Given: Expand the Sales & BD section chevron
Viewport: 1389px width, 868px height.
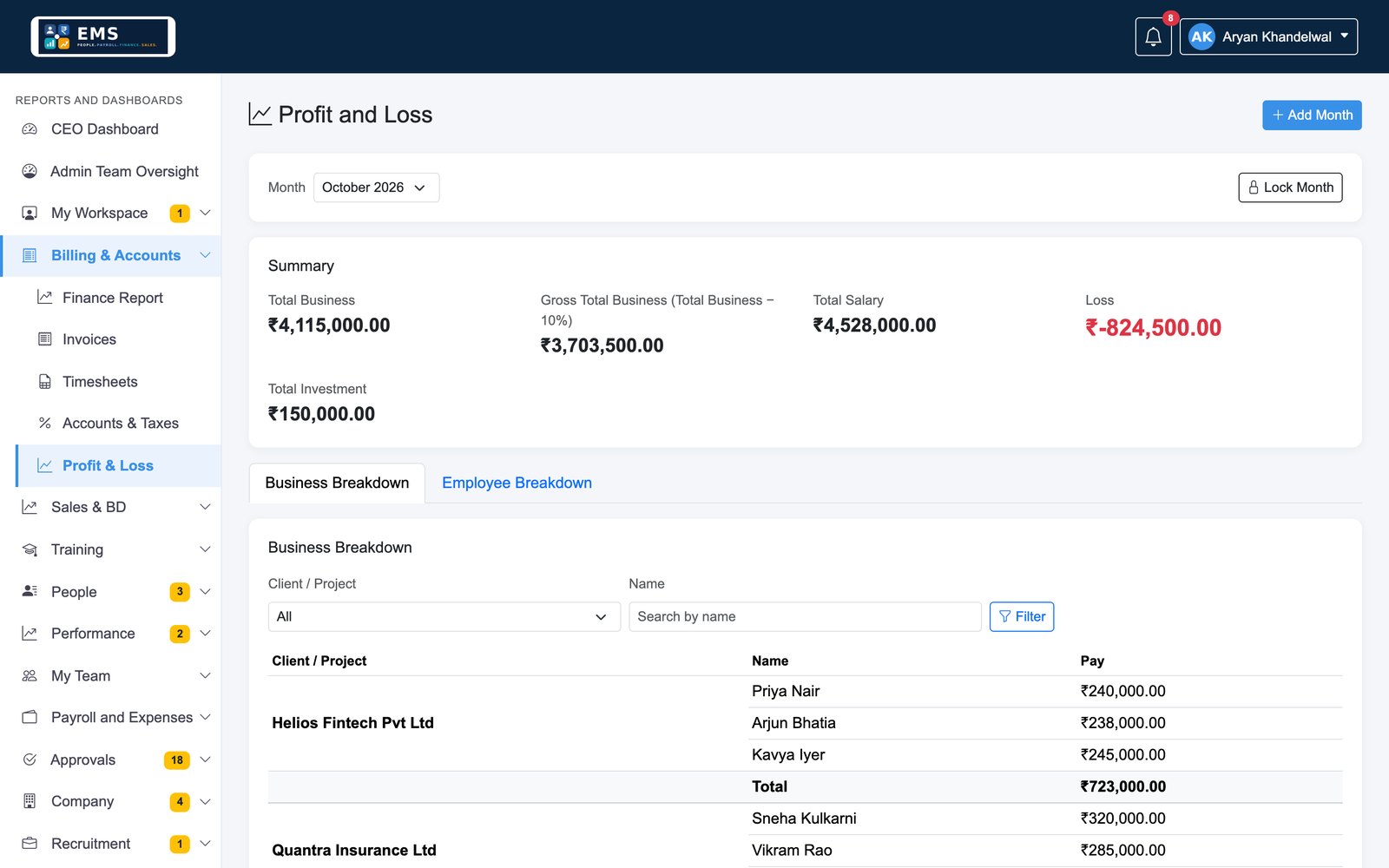Looking at the screenshot, I should pos(205,507).
